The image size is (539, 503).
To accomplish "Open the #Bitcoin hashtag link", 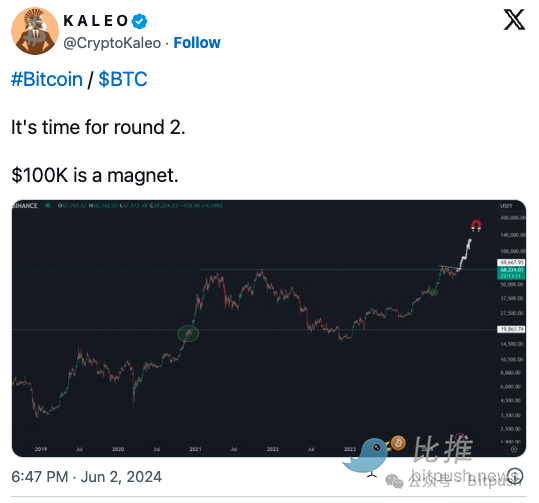I will tap(47, 79).
